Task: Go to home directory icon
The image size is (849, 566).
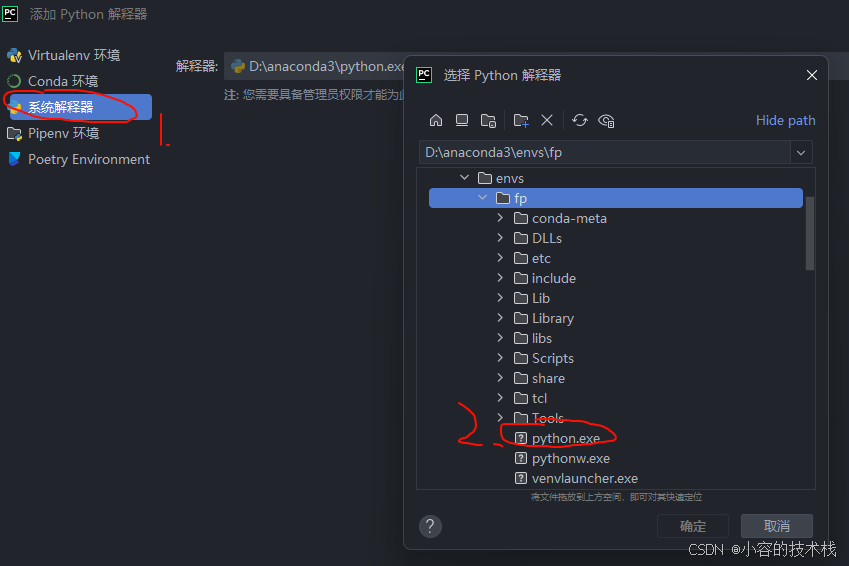Action: pyautogui.click(x=436, y=120)
